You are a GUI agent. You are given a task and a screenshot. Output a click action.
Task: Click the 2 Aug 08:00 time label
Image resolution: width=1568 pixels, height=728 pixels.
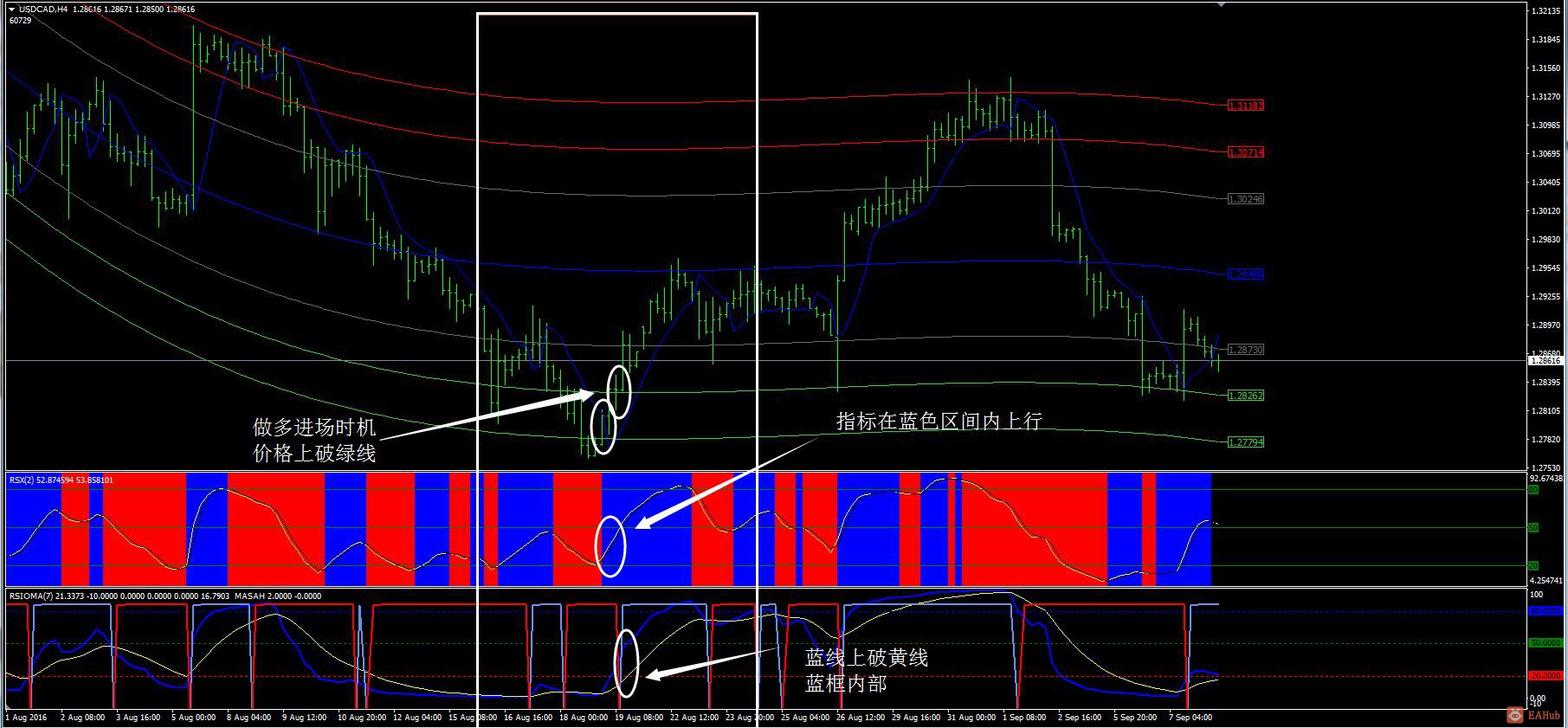point(83,718)
